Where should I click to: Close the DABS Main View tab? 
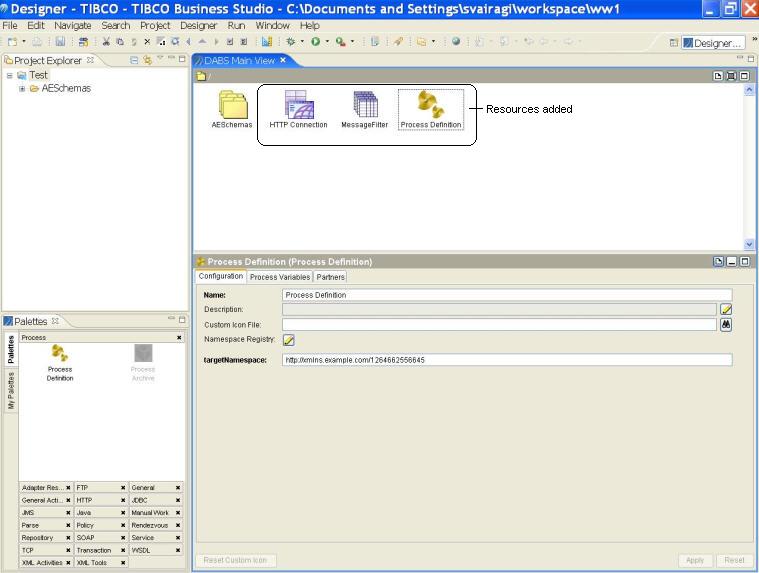pos(283,60)
